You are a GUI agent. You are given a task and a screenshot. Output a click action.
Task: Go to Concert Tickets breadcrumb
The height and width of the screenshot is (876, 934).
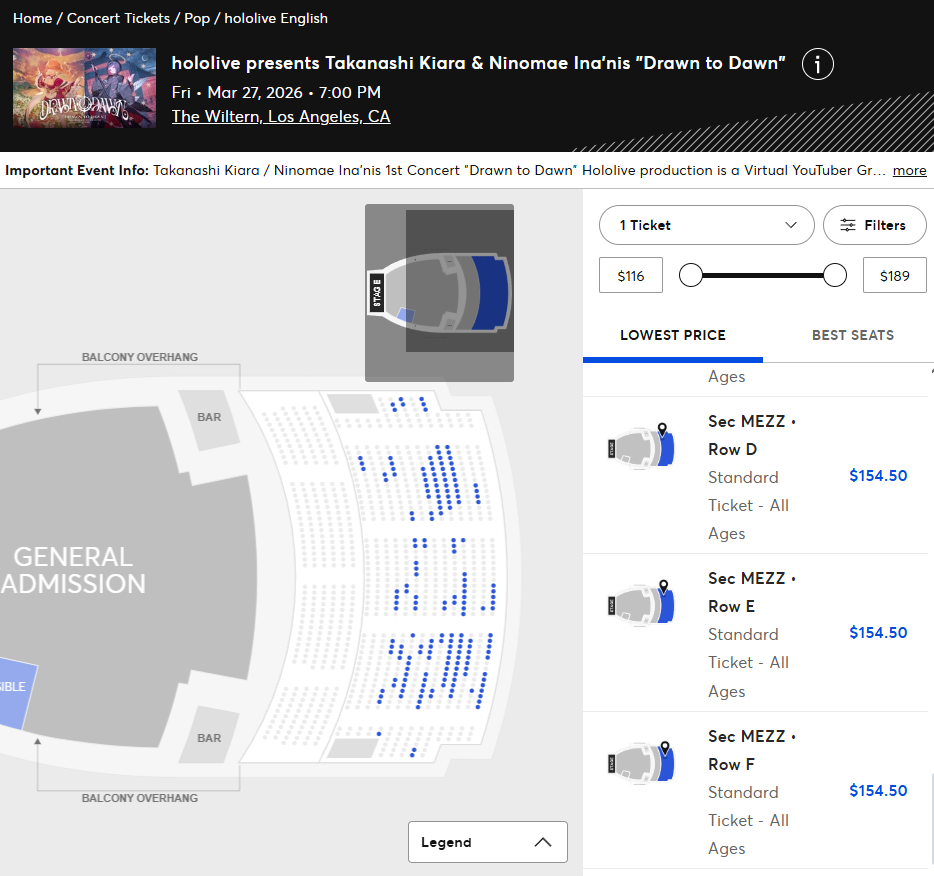[120, 18]
